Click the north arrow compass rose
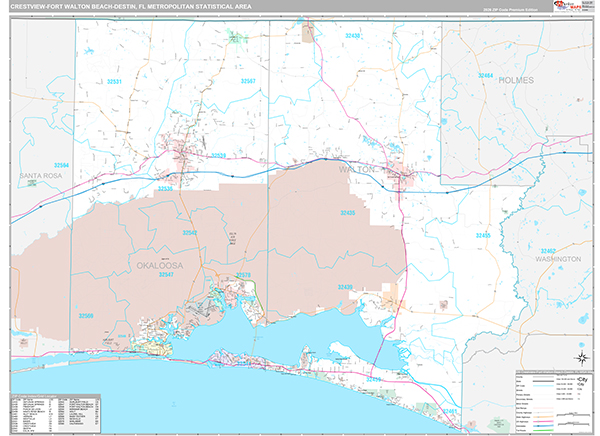Viewport: 600px width, 436px height. click(580, 358)
